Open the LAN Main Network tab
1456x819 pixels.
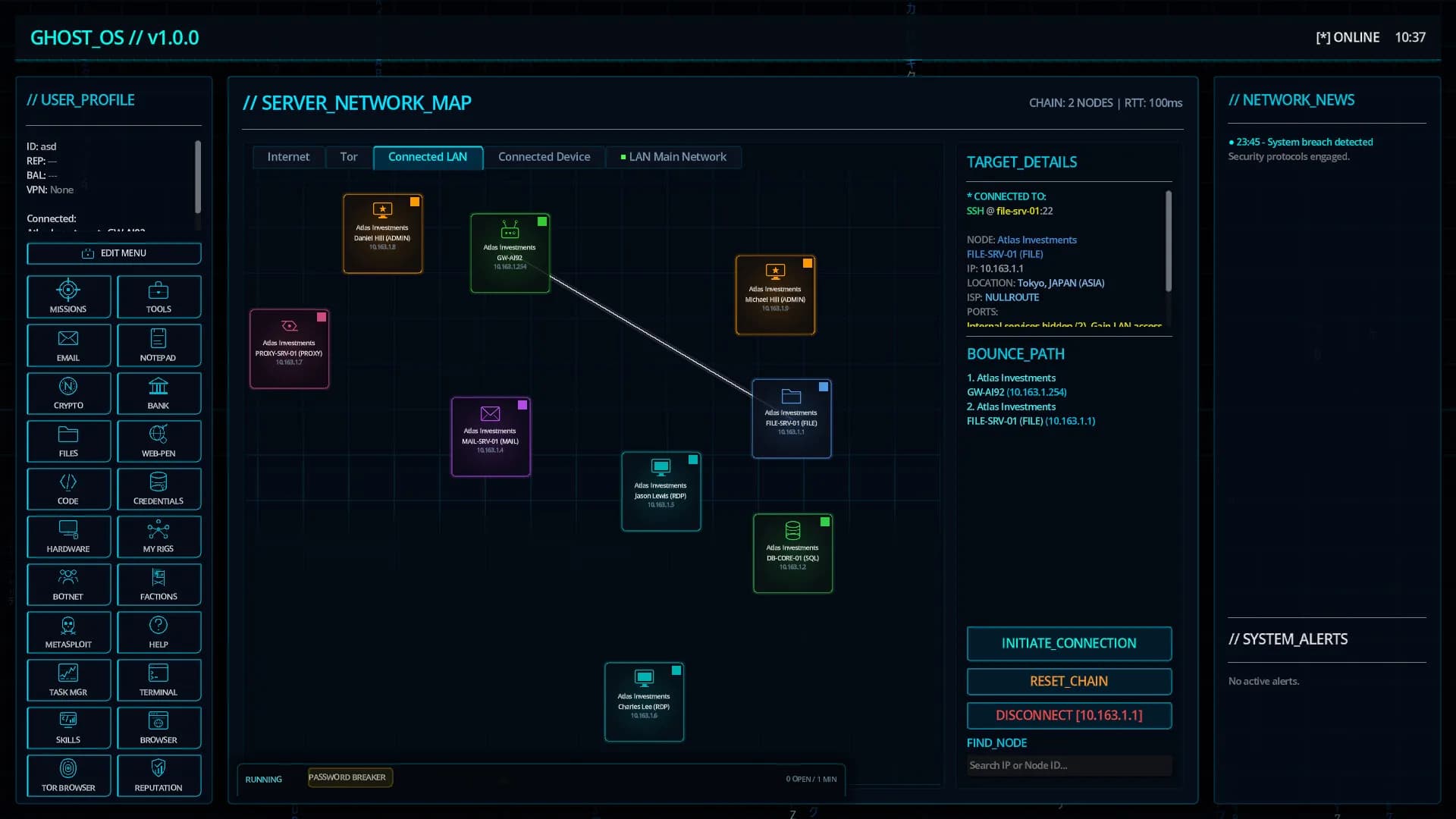673,157
